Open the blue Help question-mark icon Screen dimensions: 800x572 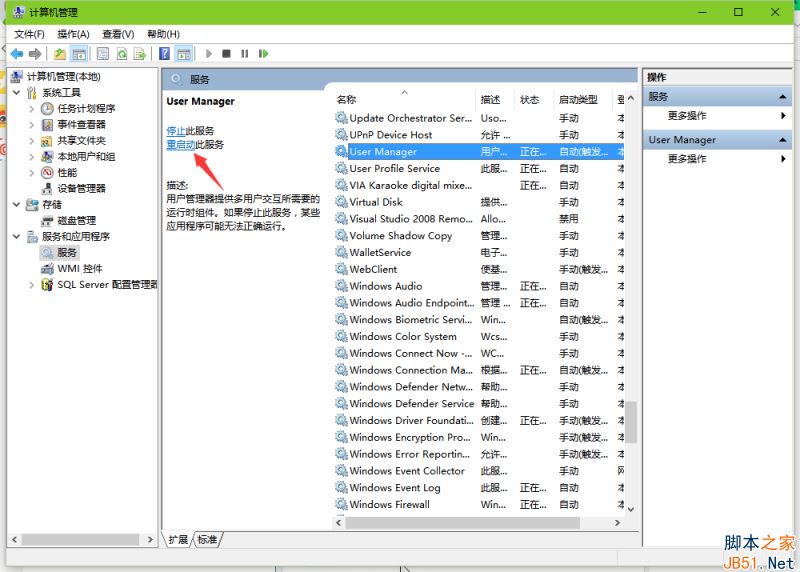[x=164, y=54]
